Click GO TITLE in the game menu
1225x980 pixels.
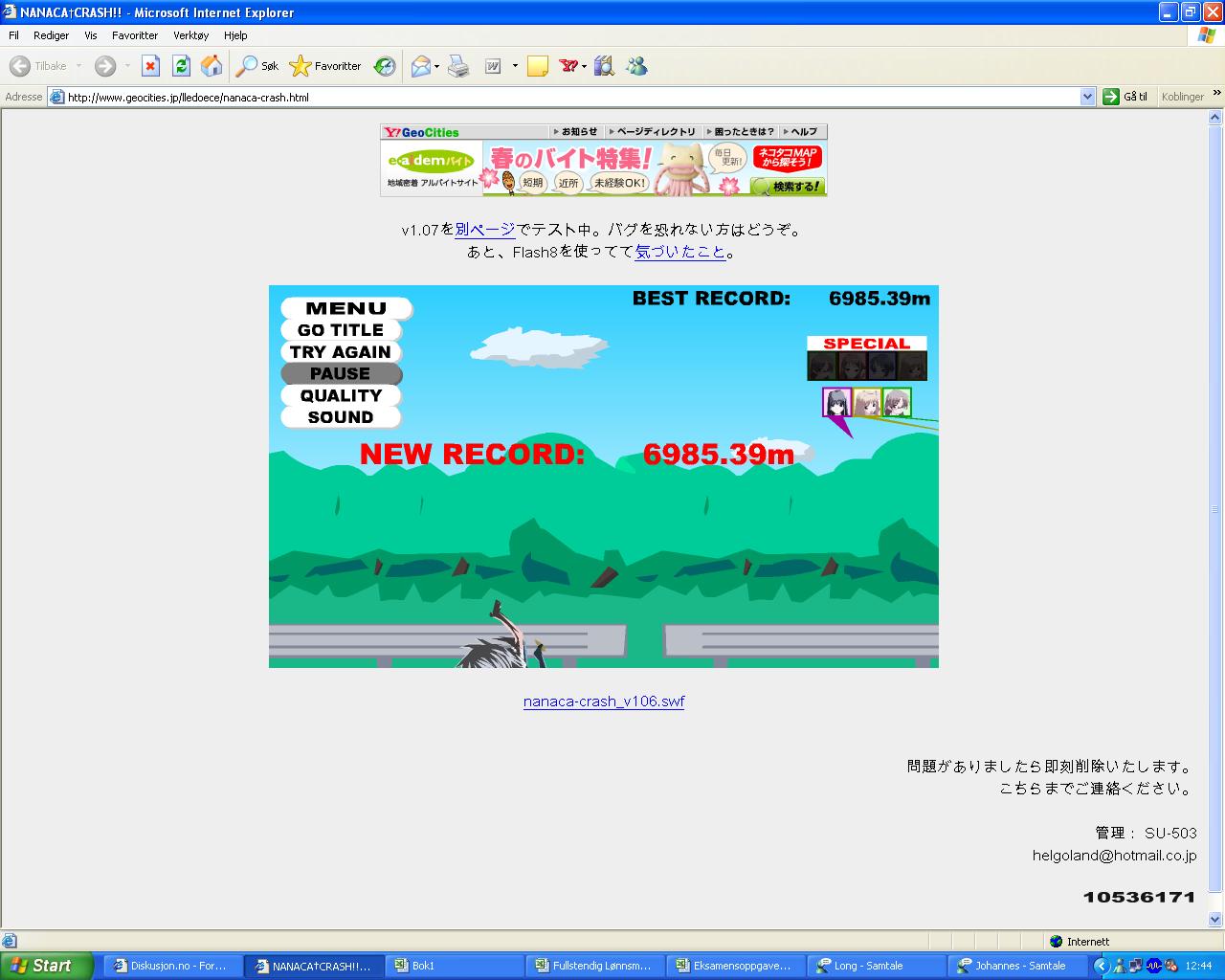tap(341, 330)
